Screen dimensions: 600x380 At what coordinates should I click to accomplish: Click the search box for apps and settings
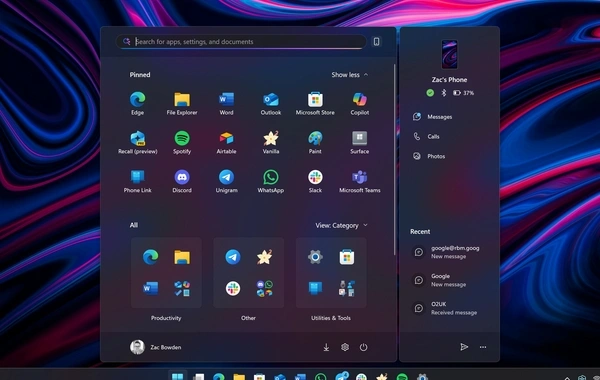click(241, 41)
